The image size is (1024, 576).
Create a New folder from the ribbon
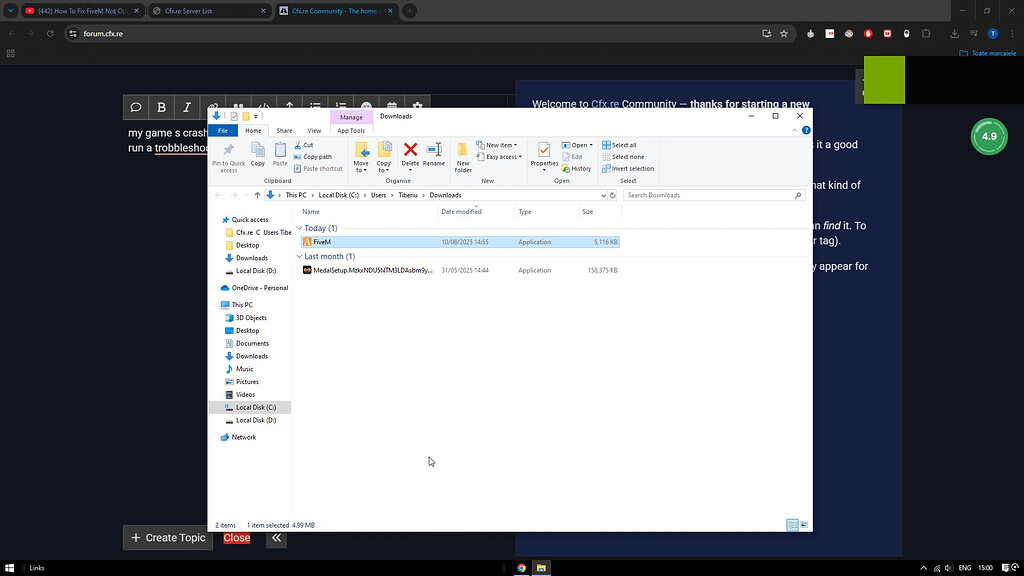[463, 155]
